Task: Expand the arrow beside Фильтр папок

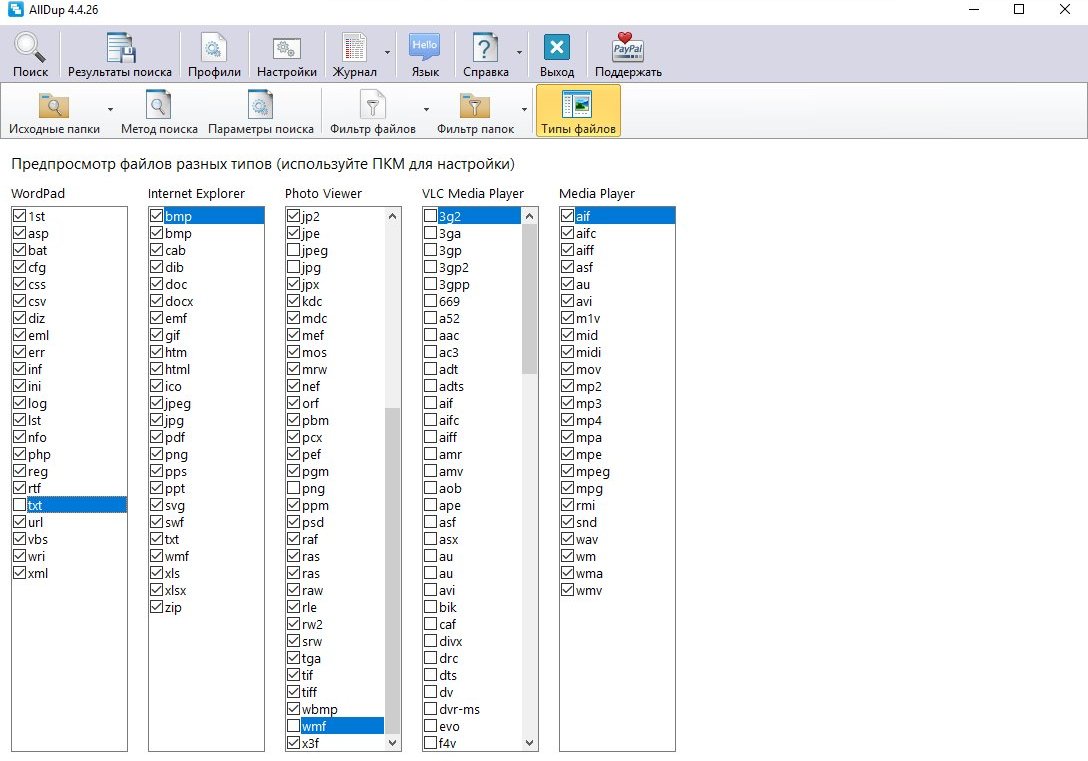Action: coord(524,110)
